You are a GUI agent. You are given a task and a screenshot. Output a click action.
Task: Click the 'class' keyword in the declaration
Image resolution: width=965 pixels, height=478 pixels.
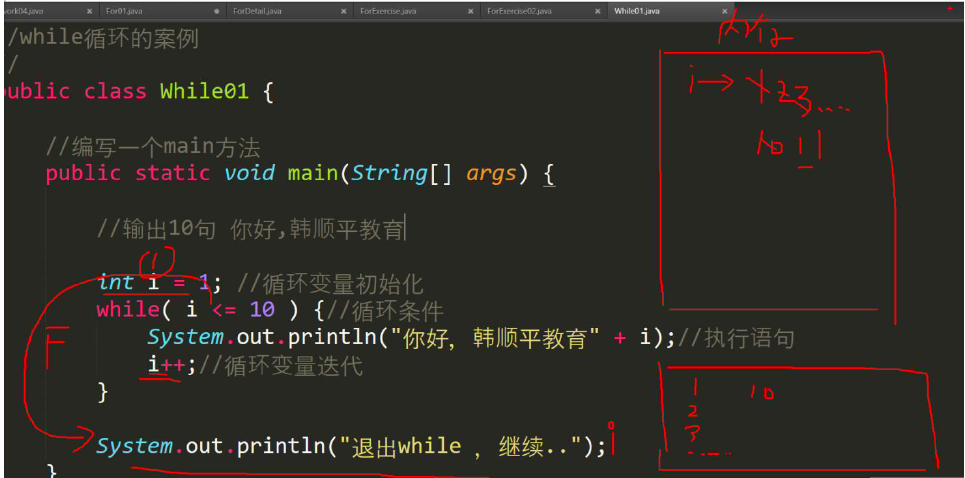115,92
